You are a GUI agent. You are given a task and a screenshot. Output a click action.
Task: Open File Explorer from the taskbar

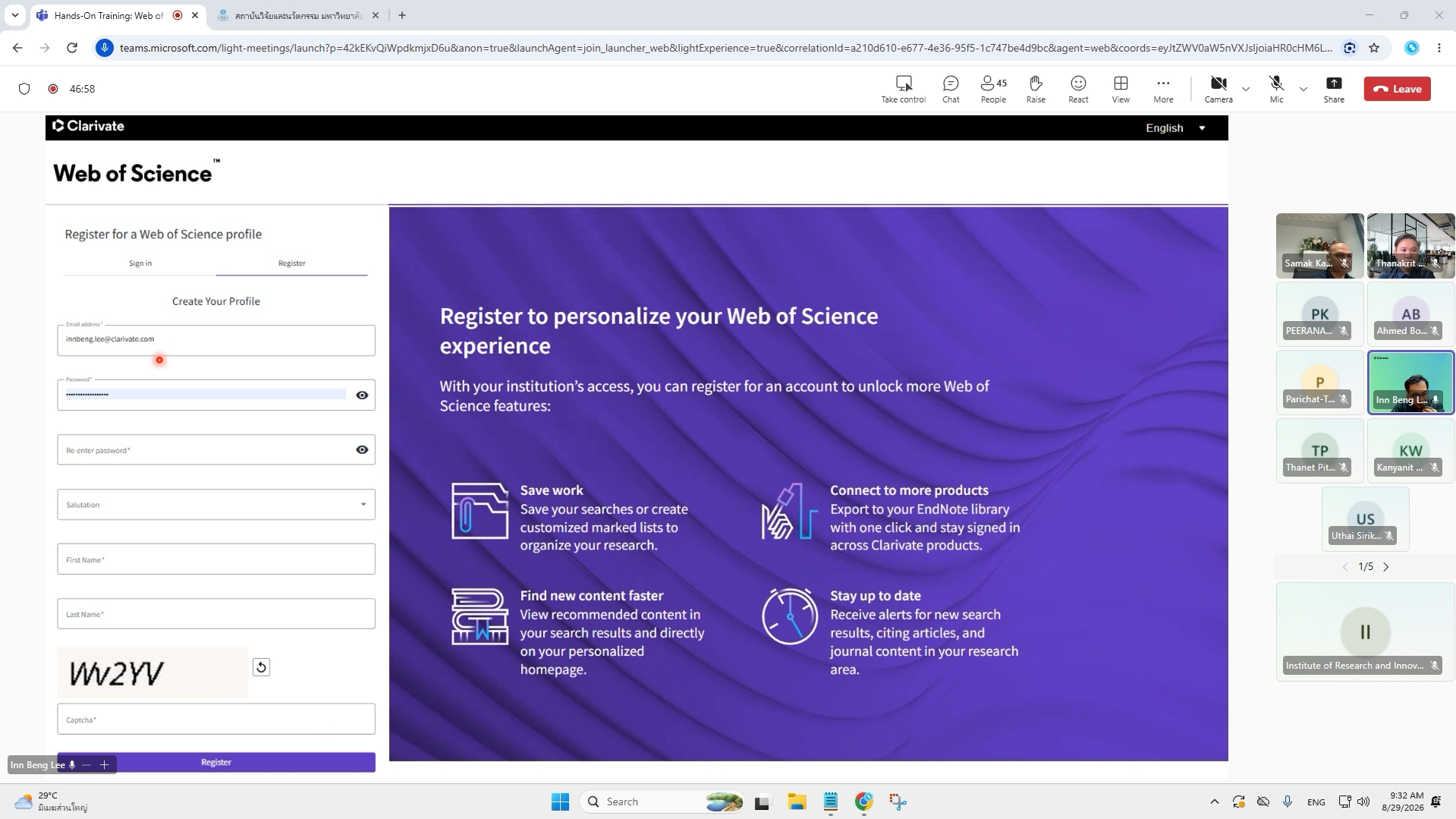coord(797,802)
